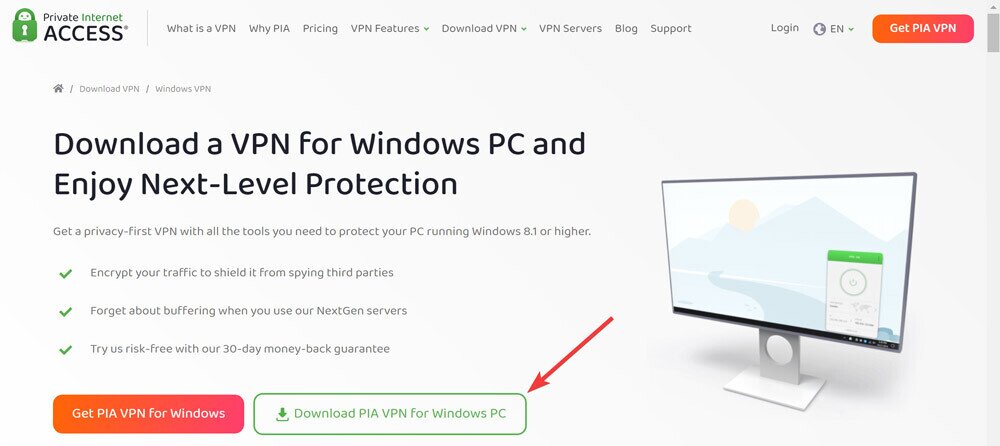Open the Download VPN dropdown menu

click(x=484, y=29)
